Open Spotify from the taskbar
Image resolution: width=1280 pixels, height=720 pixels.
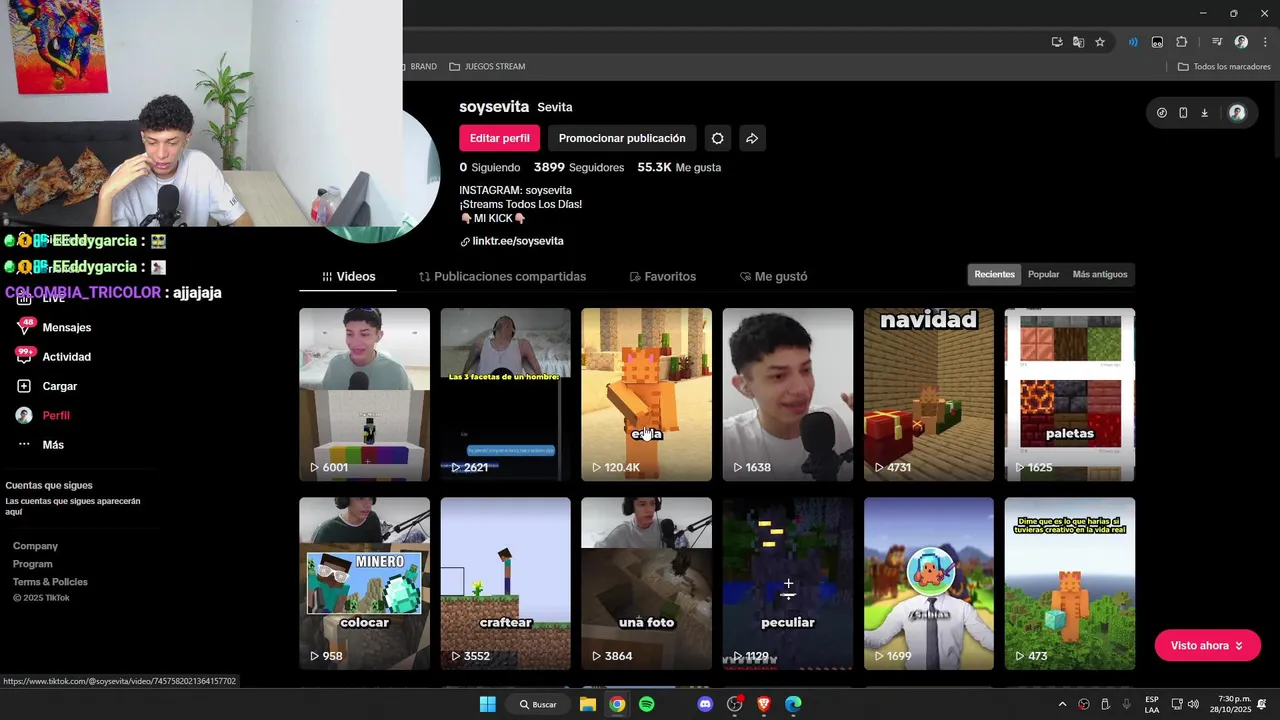point(647,704)
